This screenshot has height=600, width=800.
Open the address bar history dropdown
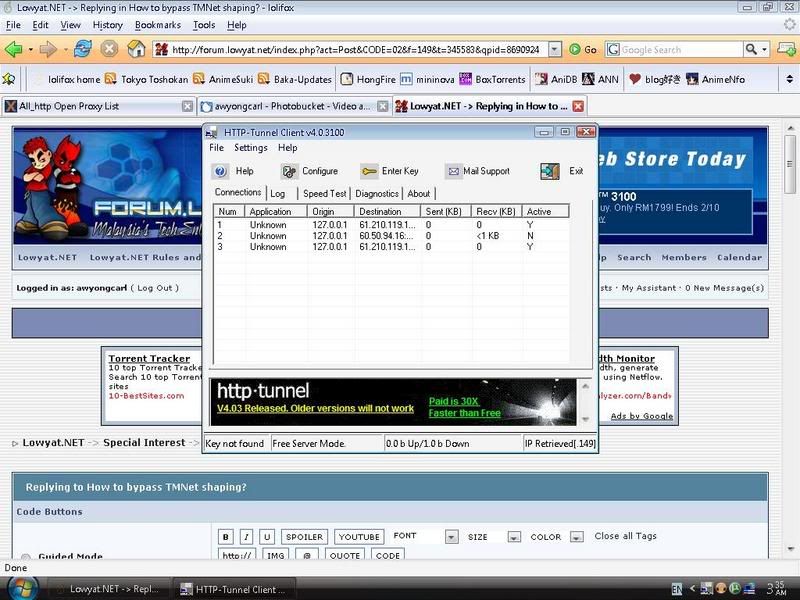pos(555,49)
